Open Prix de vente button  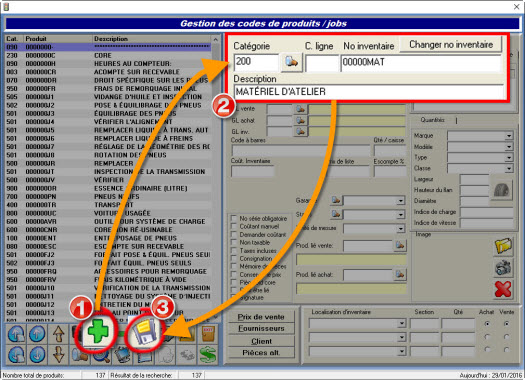pos(261,317)
